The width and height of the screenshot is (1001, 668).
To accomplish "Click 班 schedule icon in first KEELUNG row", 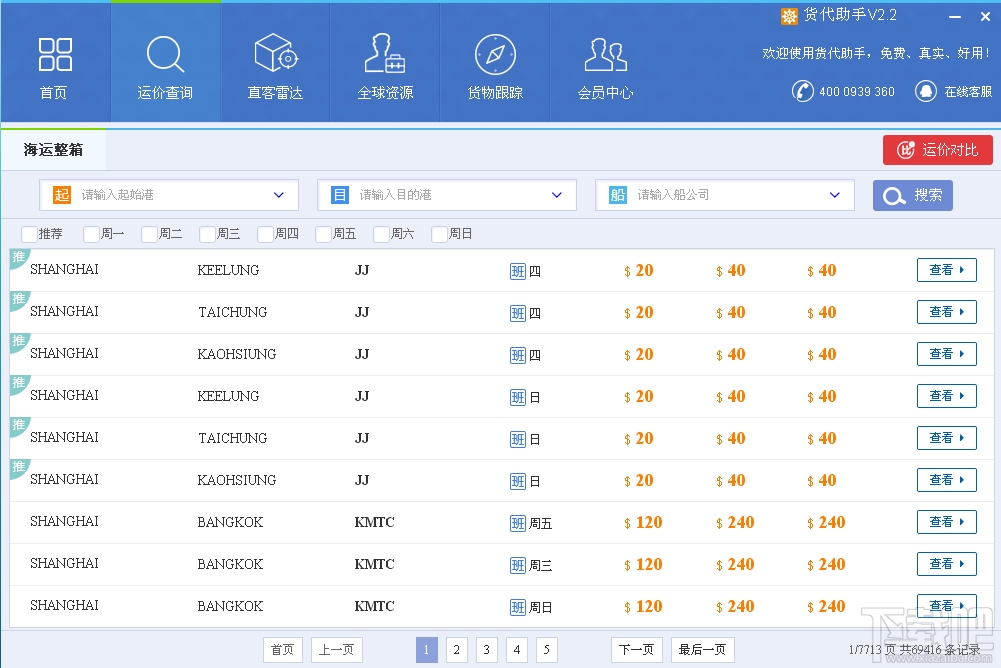I will click(518, 271).
